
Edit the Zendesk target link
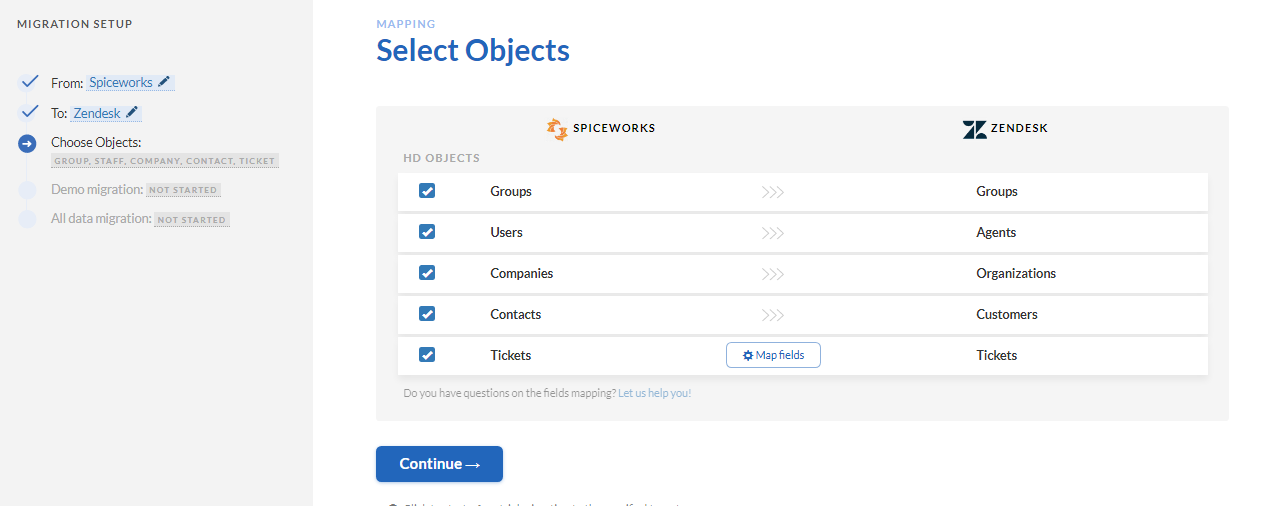97,114
